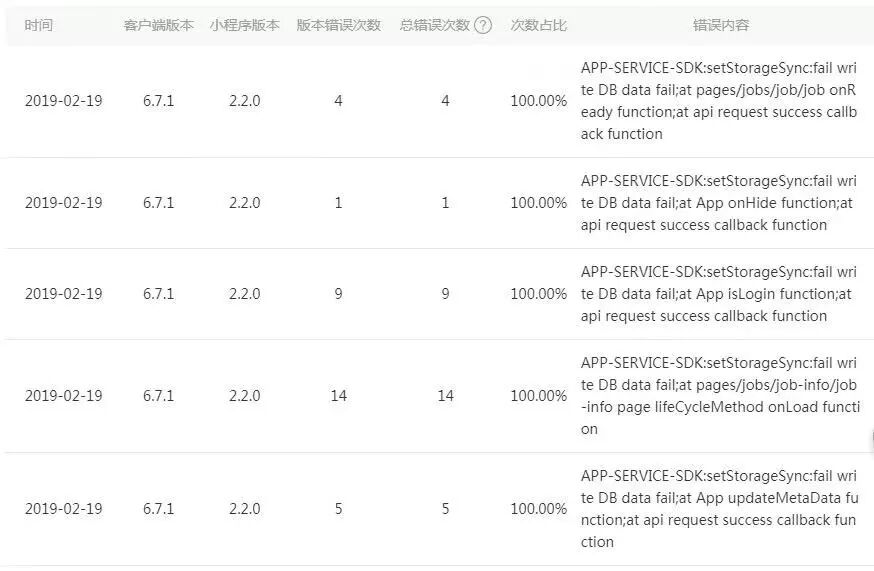Click total error count 5
This screenshot has width=874, height=571.
pos(445,509)
